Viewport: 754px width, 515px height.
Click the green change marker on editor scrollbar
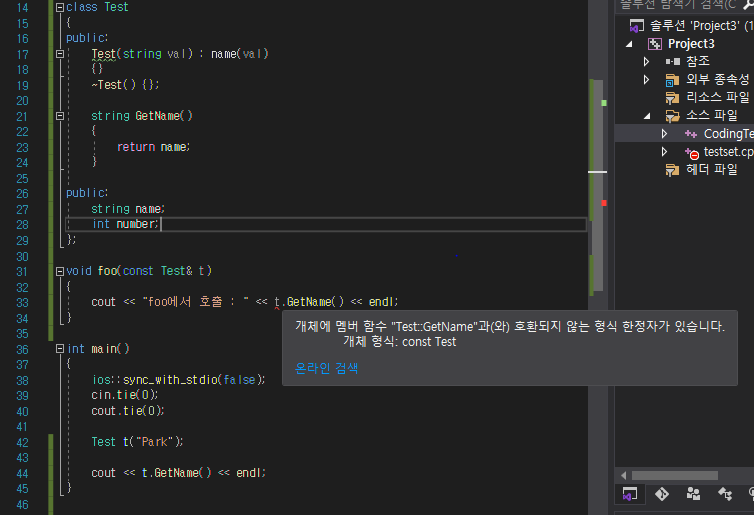pyautogui.click(x=604, y=103)
